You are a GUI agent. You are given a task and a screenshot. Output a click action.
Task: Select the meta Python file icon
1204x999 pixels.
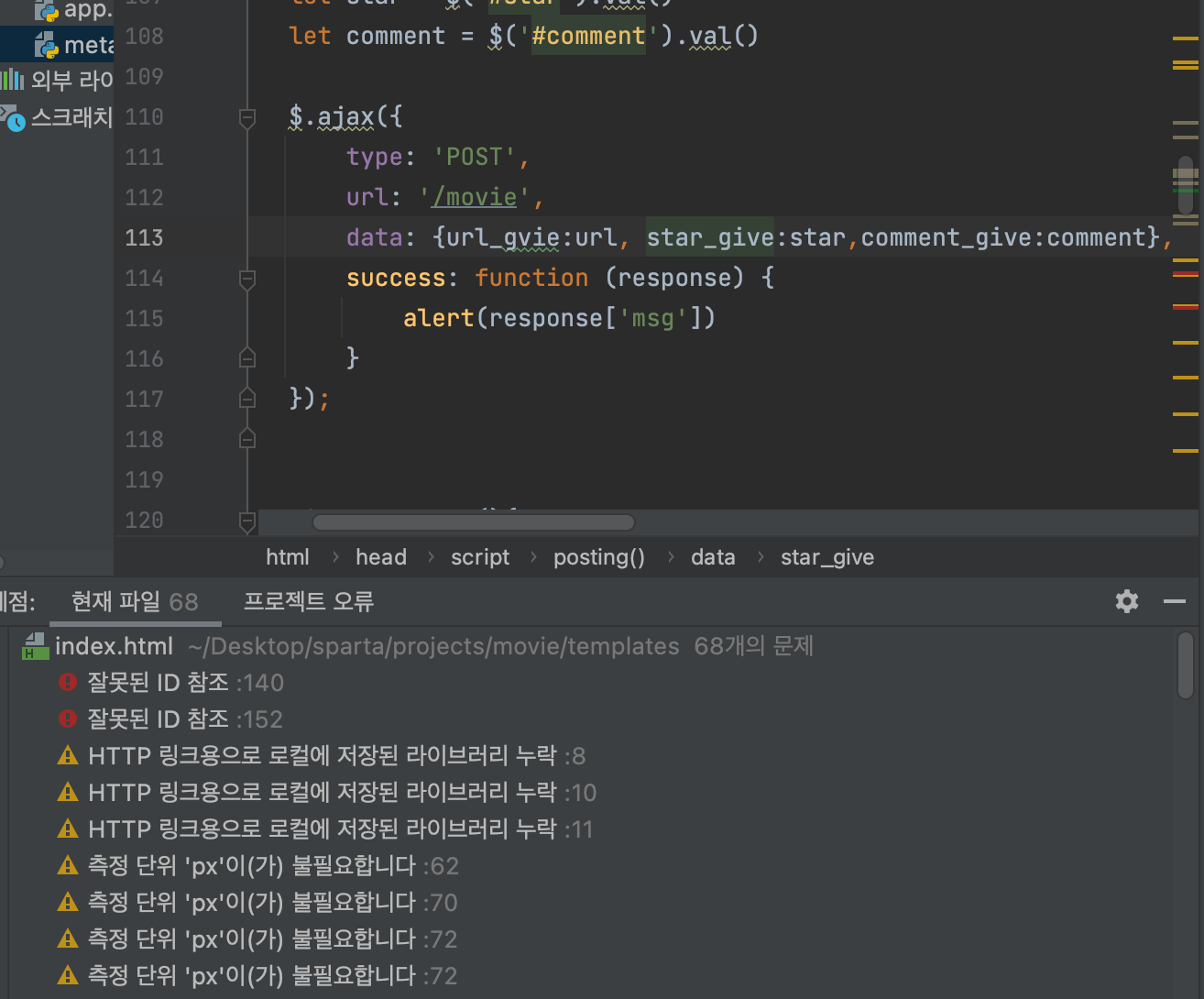pos(47,45)
